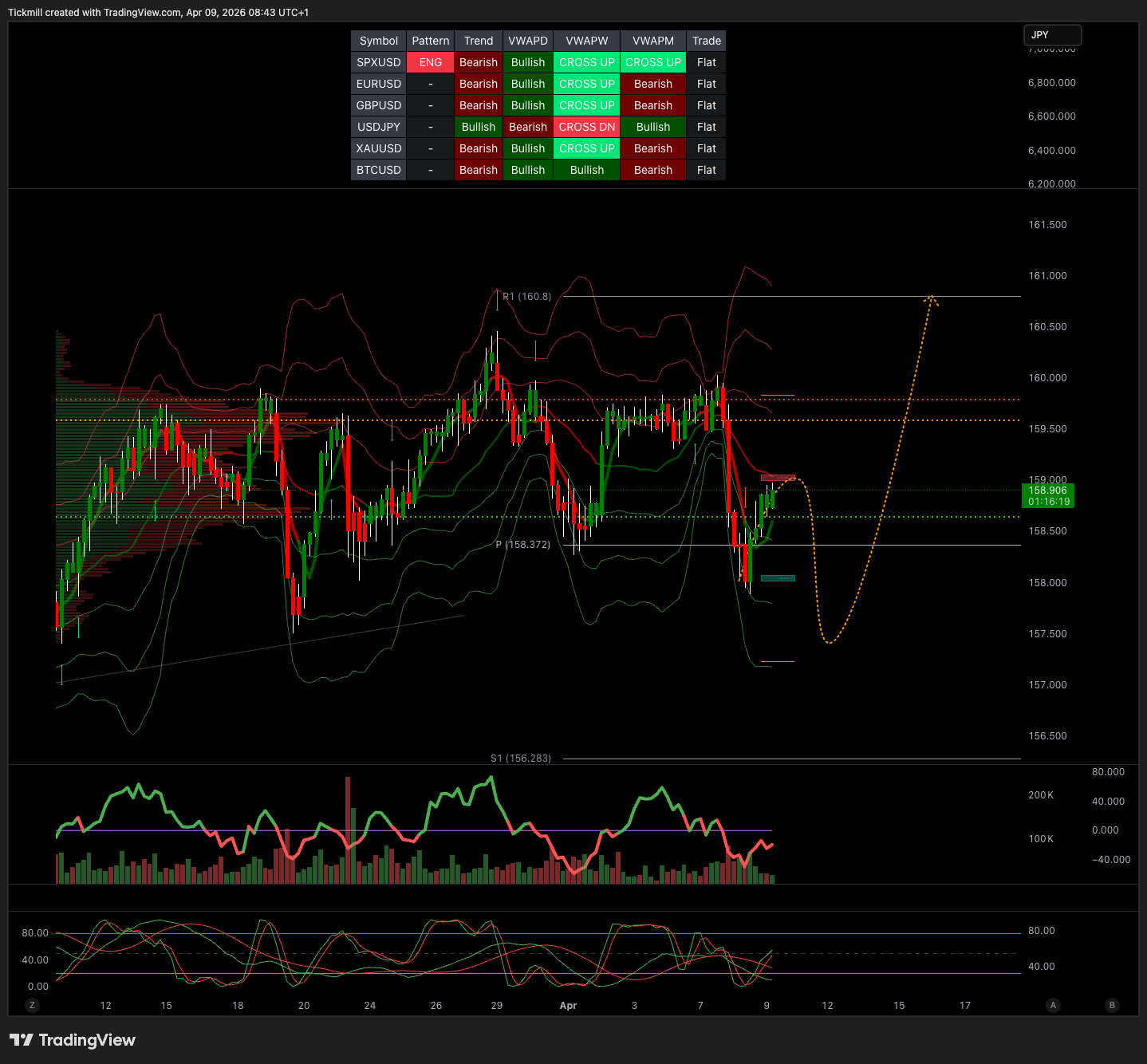
Task: Click the Z timezone icon on time axis
Action: (x=32, y=1005)
